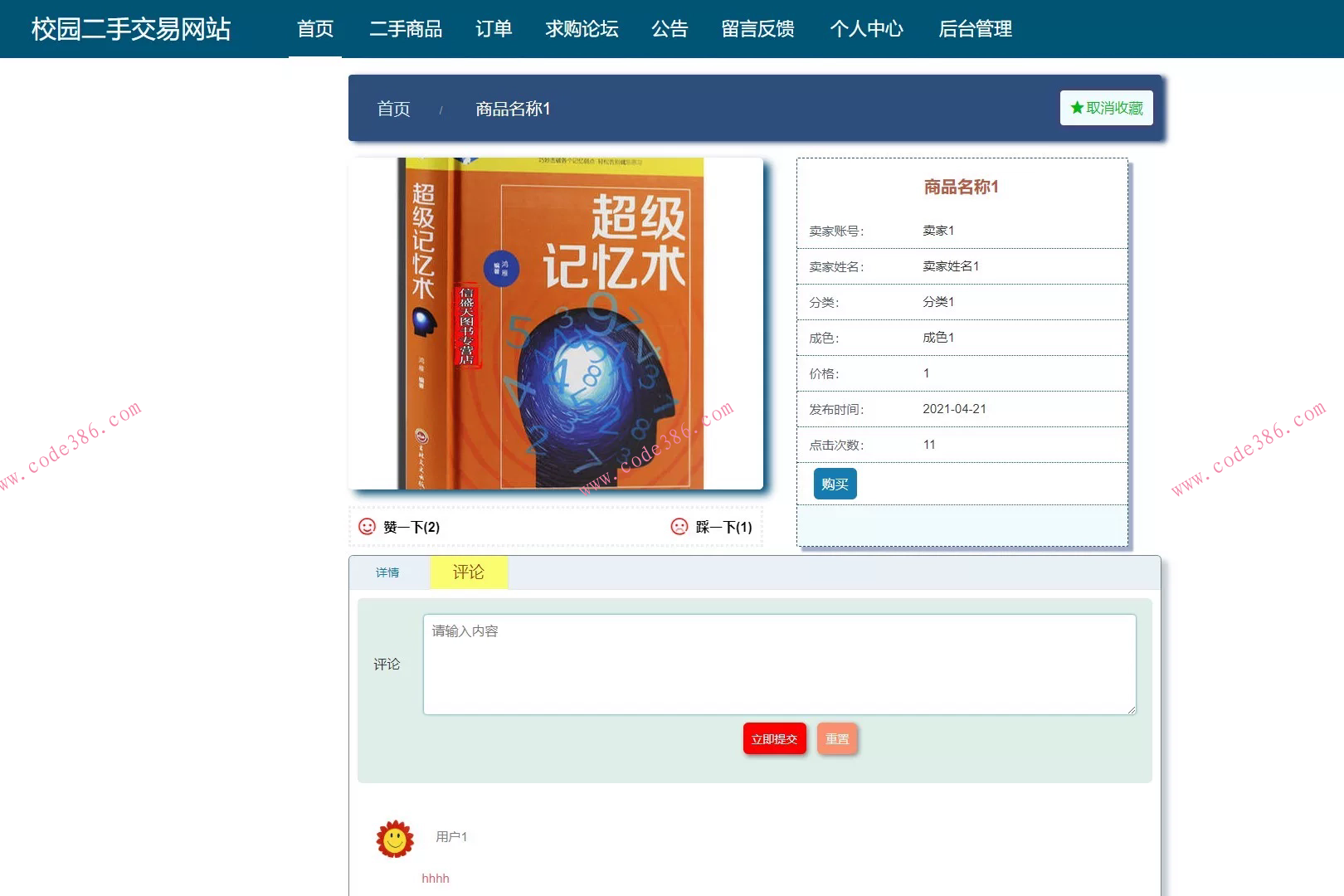Submit the comment with 立即提交

coord(774,738)
